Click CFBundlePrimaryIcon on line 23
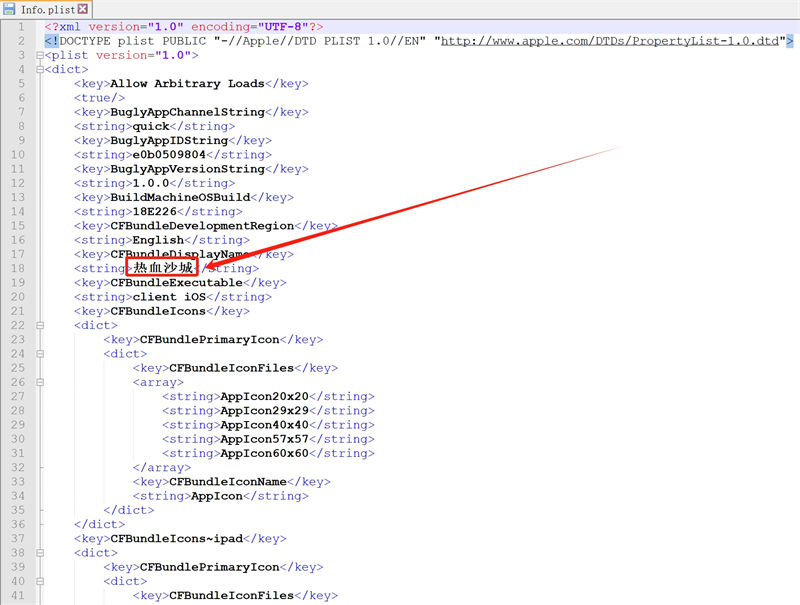This screenshot has width=800, height=605. click(209, 340)
